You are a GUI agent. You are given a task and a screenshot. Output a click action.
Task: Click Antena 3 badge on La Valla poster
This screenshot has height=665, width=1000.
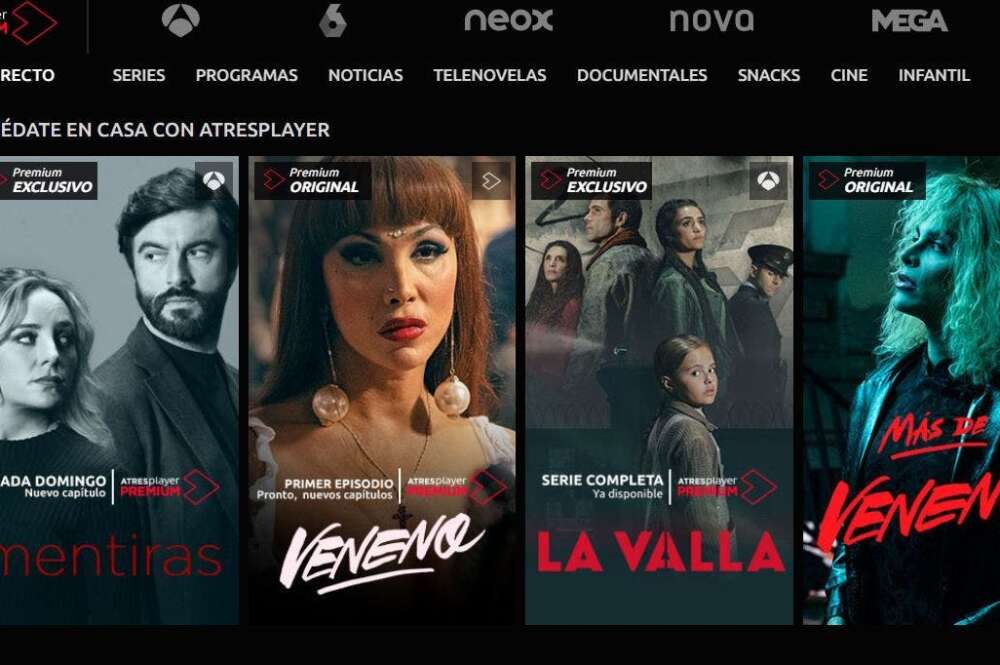(x=768, y=181)
